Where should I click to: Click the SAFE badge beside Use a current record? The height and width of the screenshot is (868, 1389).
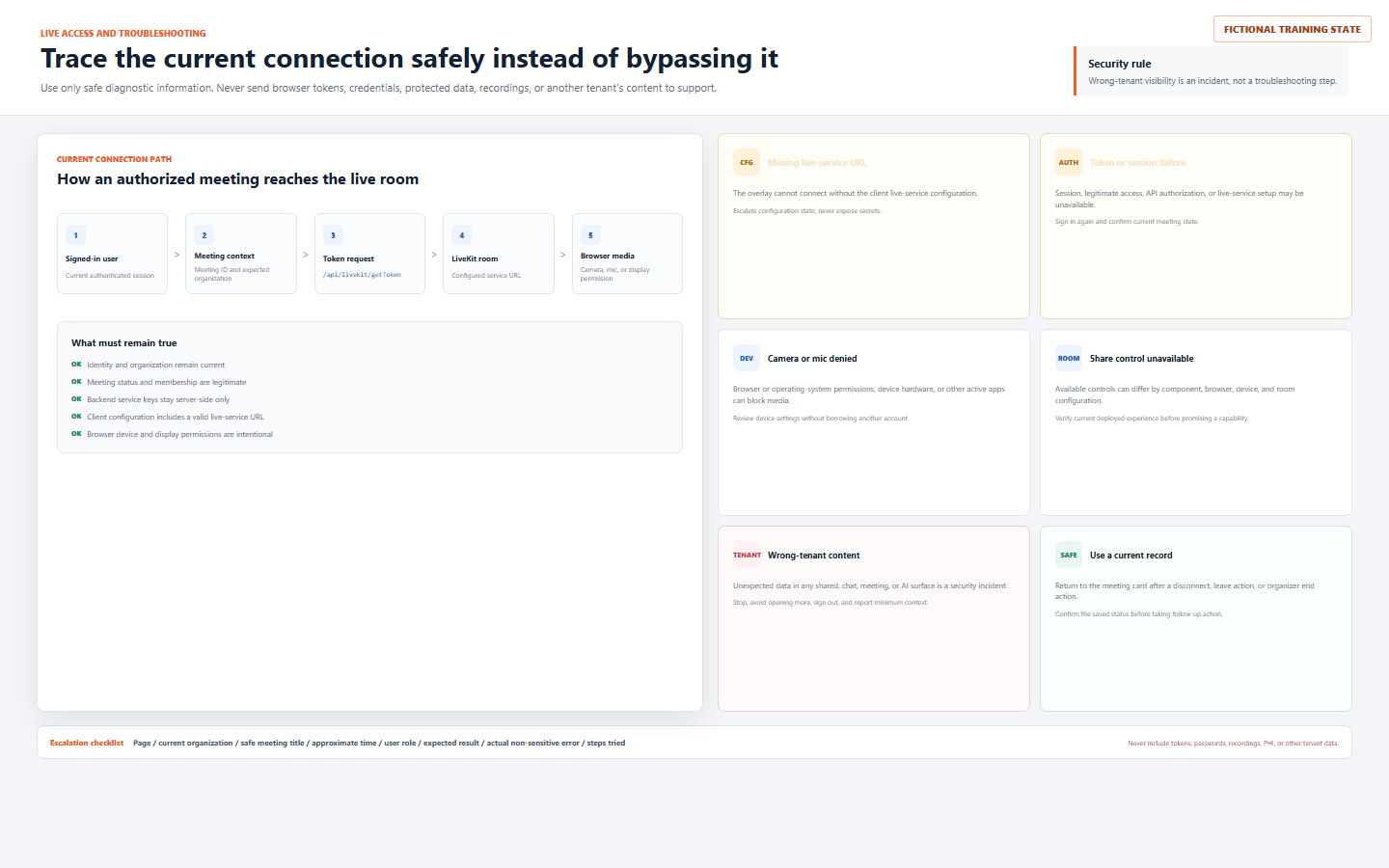(x=1069, y=555)
